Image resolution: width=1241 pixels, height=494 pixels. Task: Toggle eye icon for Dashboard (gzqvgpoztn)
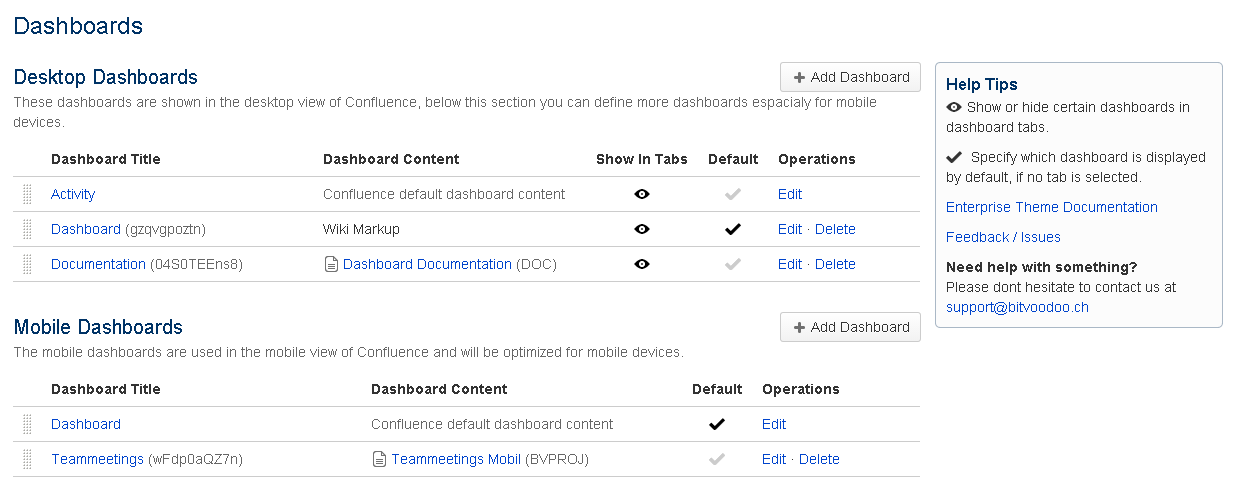point(642,229)
